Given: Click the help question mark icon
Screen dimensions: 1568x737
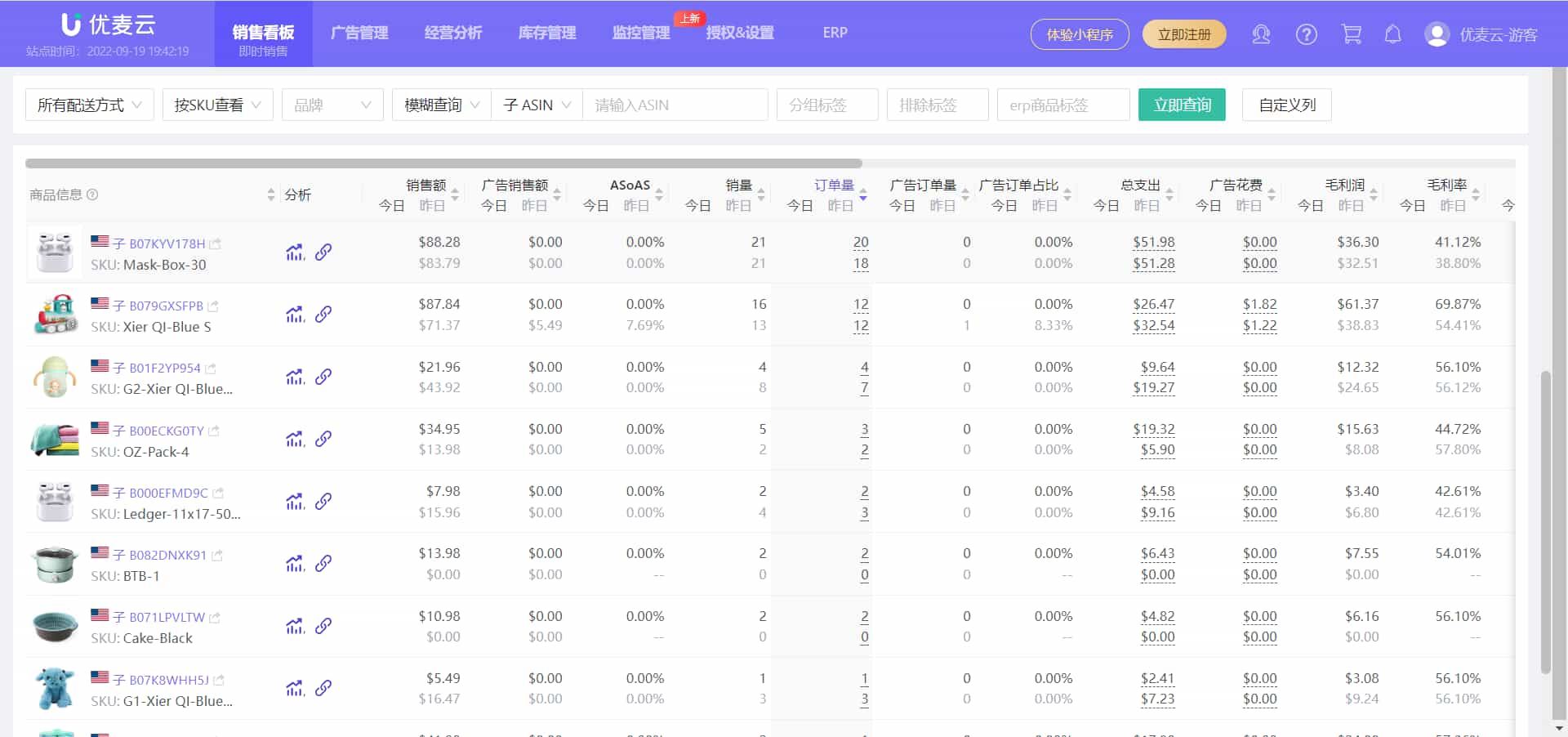Looking at the screenshot, I should point(1306,34).
